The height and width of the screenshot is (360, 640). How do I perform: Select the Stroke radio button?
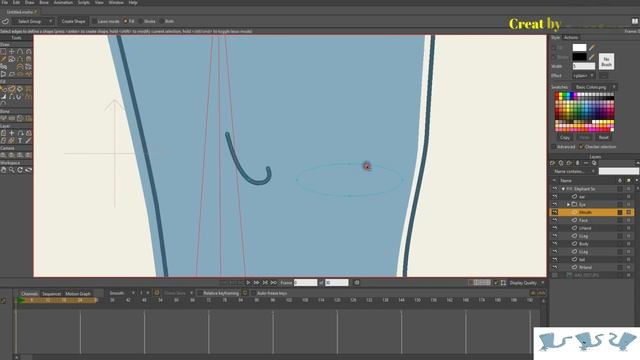pos(141,21)
